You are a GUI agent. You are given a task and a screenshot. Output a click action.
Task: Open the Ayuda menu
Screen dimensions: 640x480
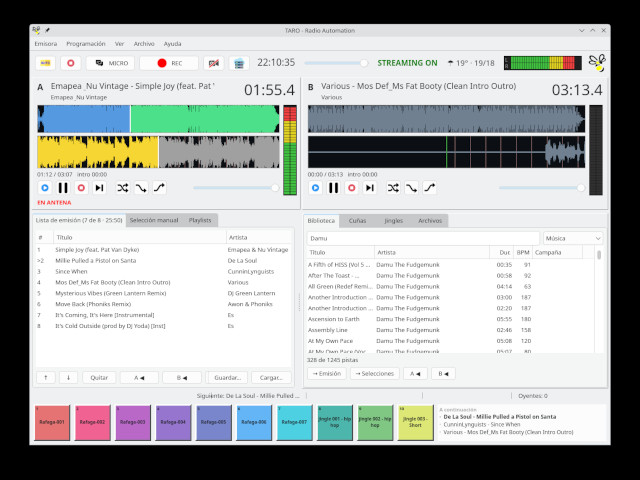(172, 44)
